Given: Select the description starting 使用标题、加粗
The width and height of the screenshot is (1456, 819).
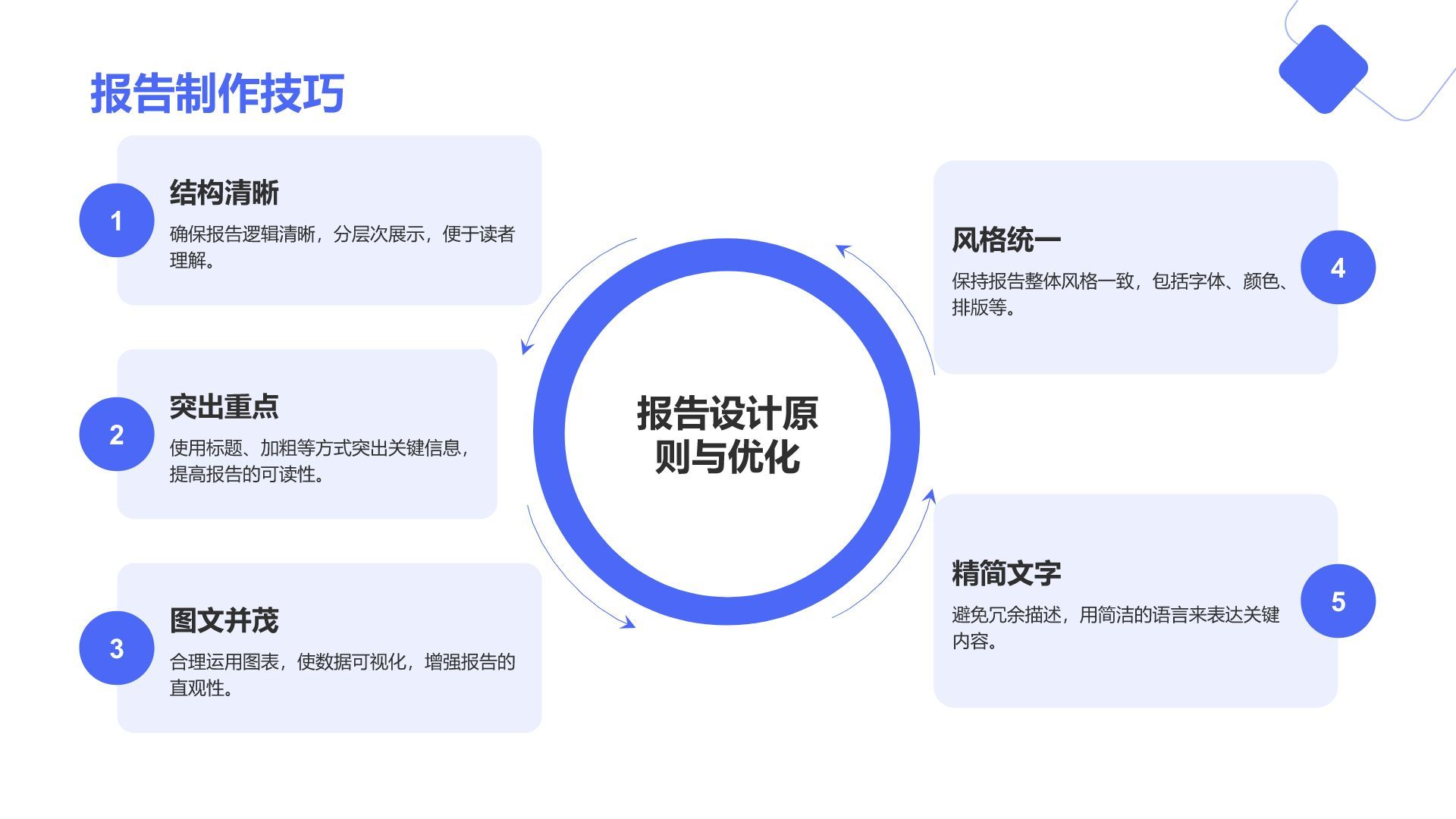Looking at the screenshot, I should [319, 461].
